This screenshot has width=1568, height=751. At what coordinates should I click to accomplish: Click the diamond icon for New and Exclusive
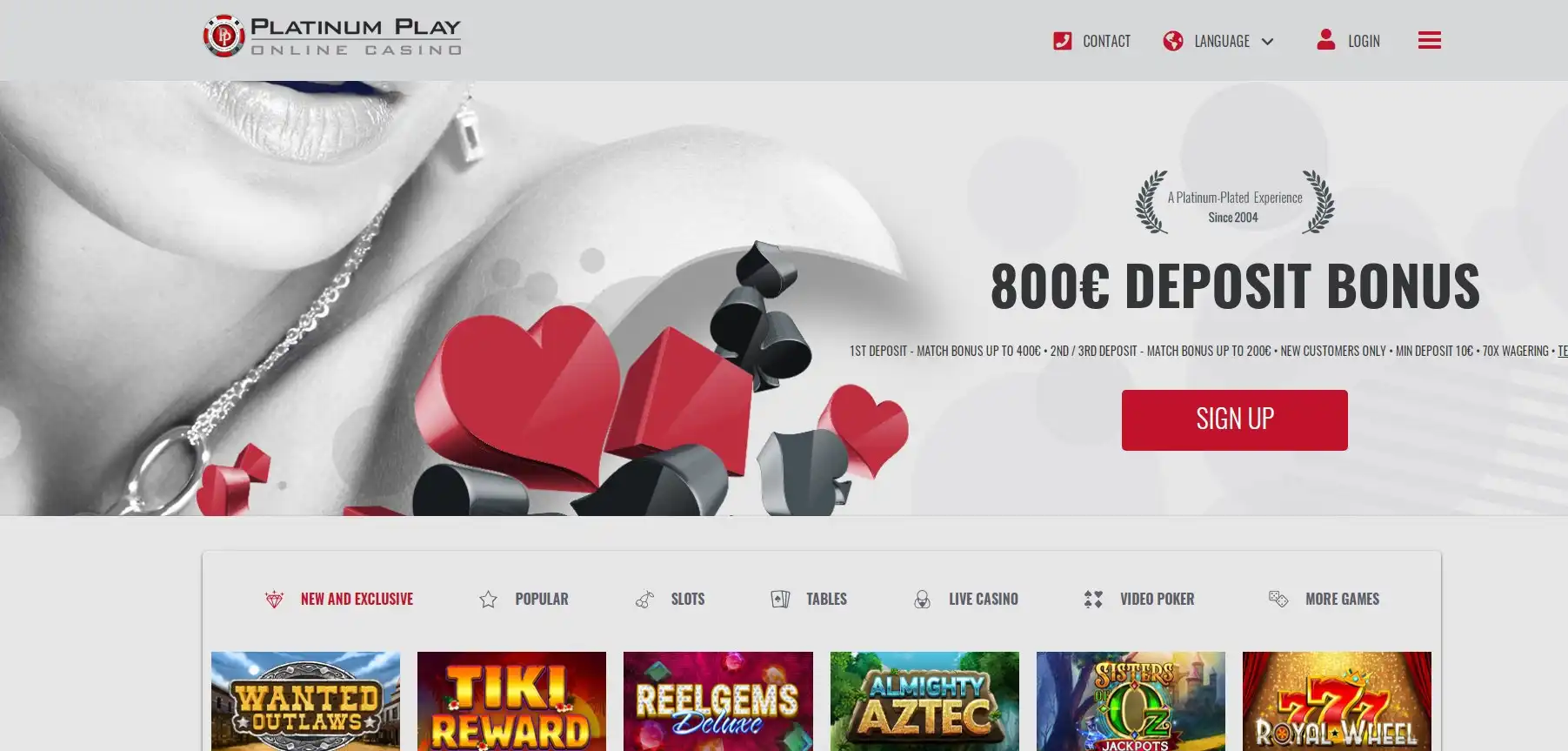click(x=274, y=600)
